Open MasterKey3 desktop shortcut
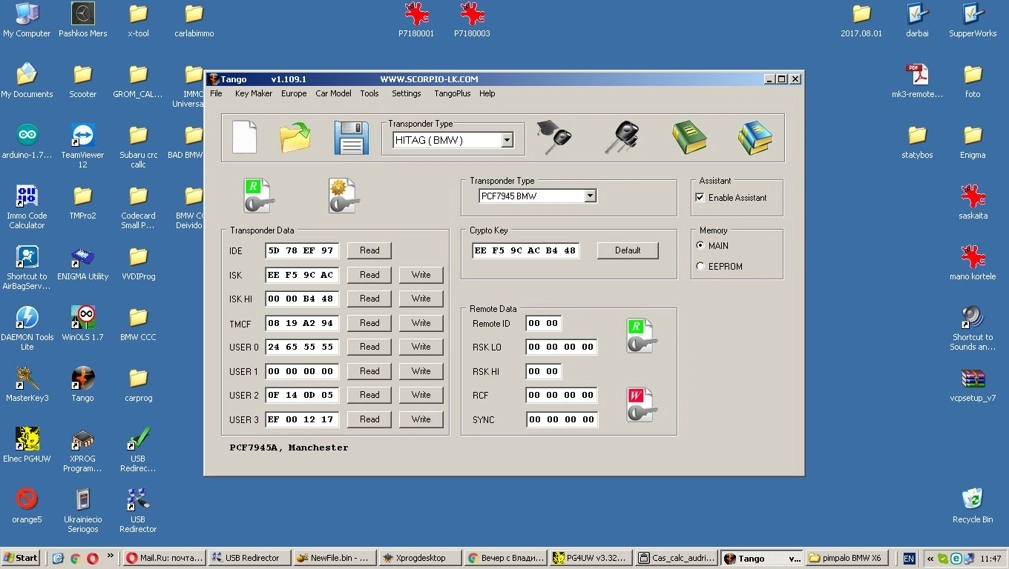 coord(27,384)
